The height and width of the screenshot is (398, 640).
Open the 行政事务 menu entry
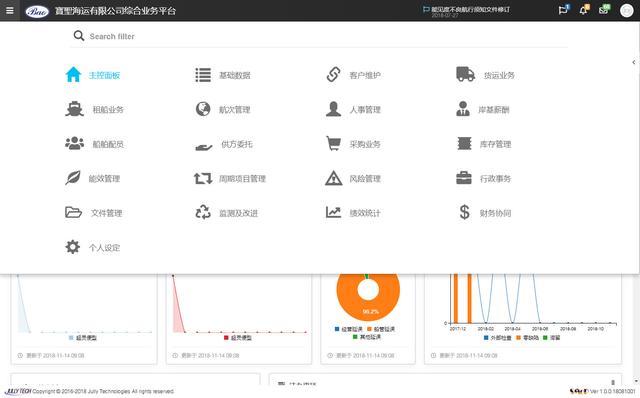[x=484, y=178]
